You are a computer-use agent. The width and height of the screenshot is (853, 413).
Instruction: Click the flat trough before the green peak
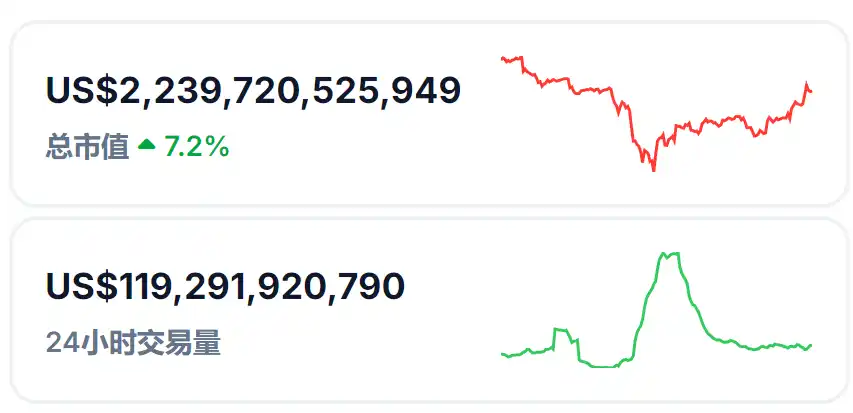point(600,366)
